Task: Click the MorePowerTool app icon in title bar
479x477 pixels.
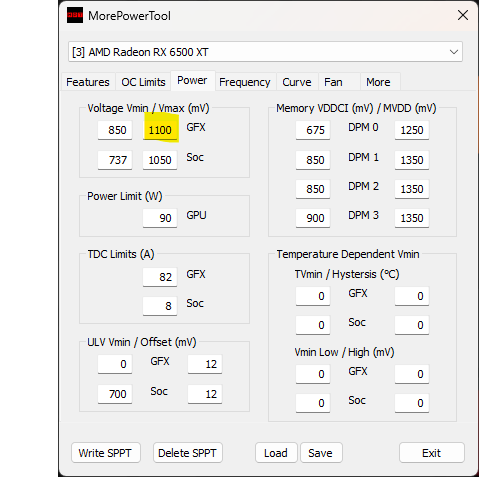Action: point(75,15)
